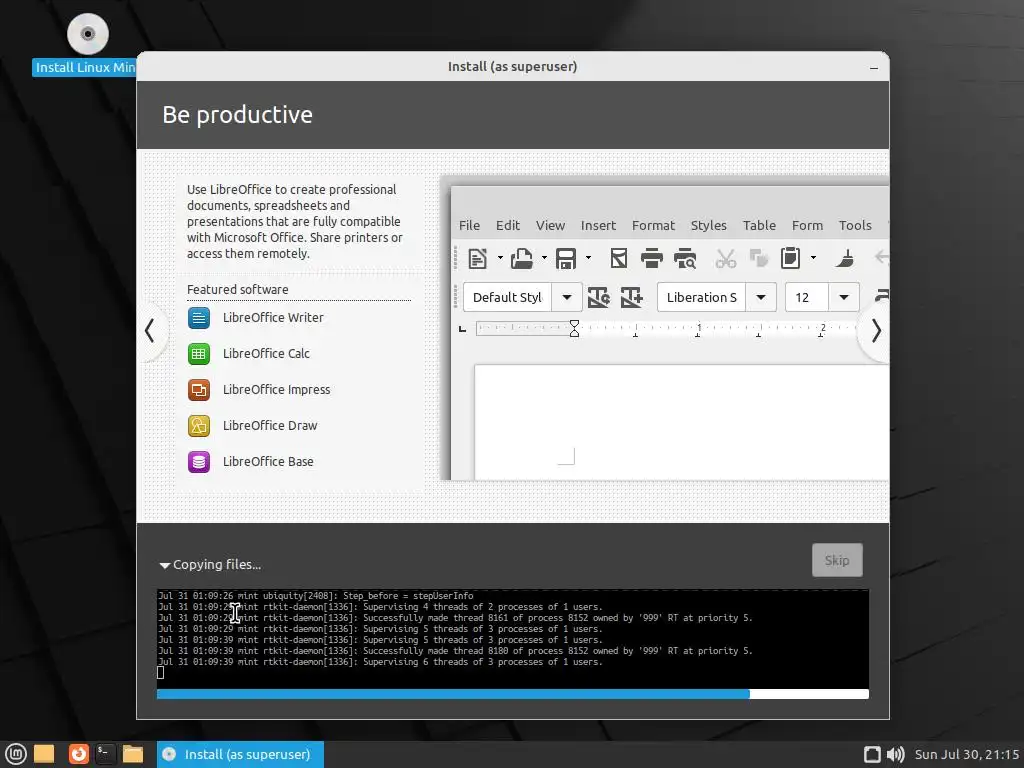Click the Skip button
The image size is (1024, 768).
click(x=837, y=560)
